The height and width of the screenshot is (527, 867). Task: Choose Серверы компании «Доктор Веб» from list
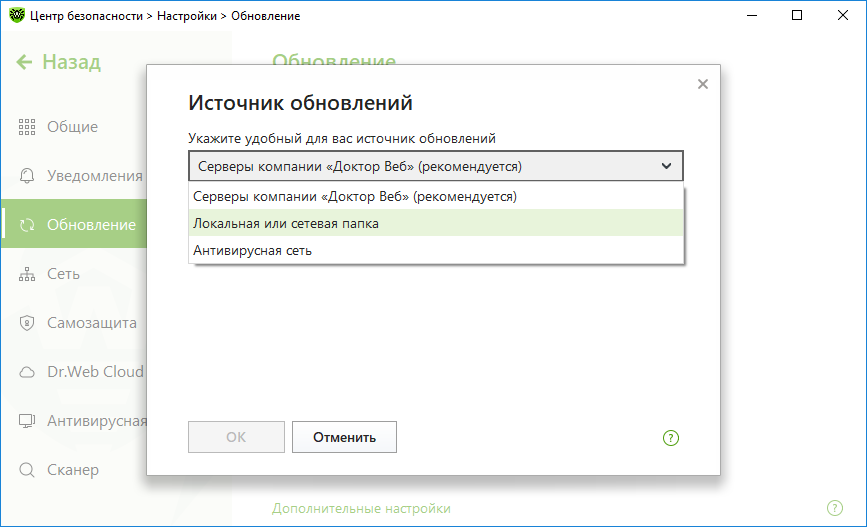point(436,196)
